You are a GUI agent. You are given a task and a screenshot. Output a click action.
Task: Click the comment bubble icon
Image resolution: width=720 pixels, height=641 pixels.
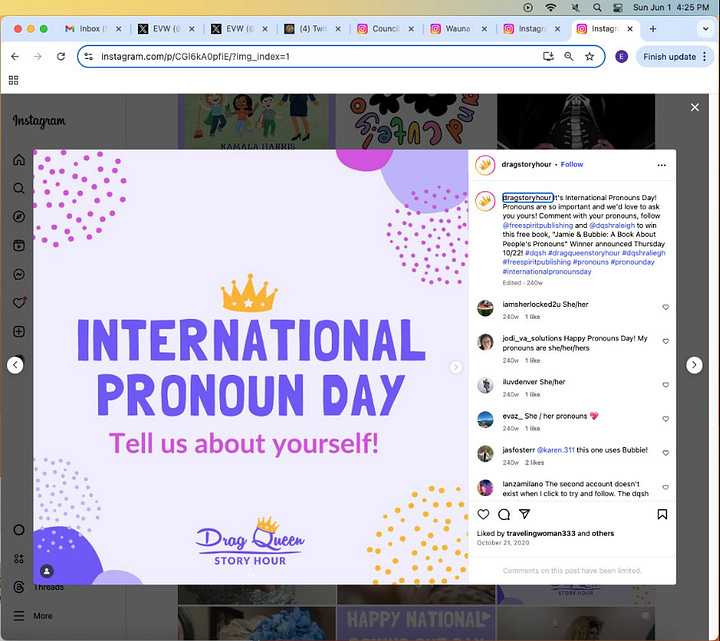click(x=504, y=514)
